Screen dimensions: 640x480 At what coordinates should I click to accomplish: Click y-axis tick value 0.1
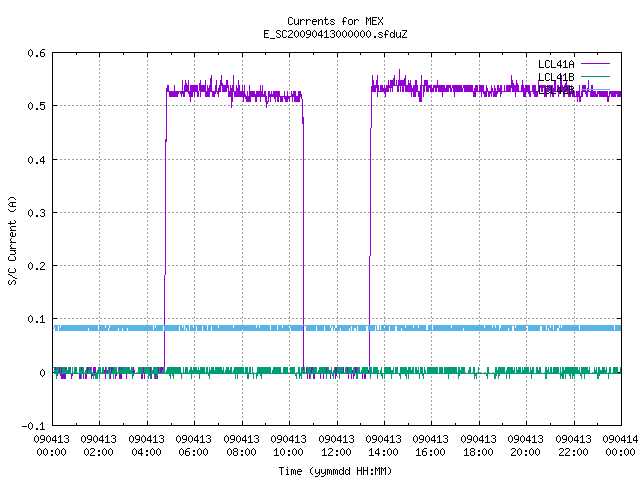click(x=36, y=319)
